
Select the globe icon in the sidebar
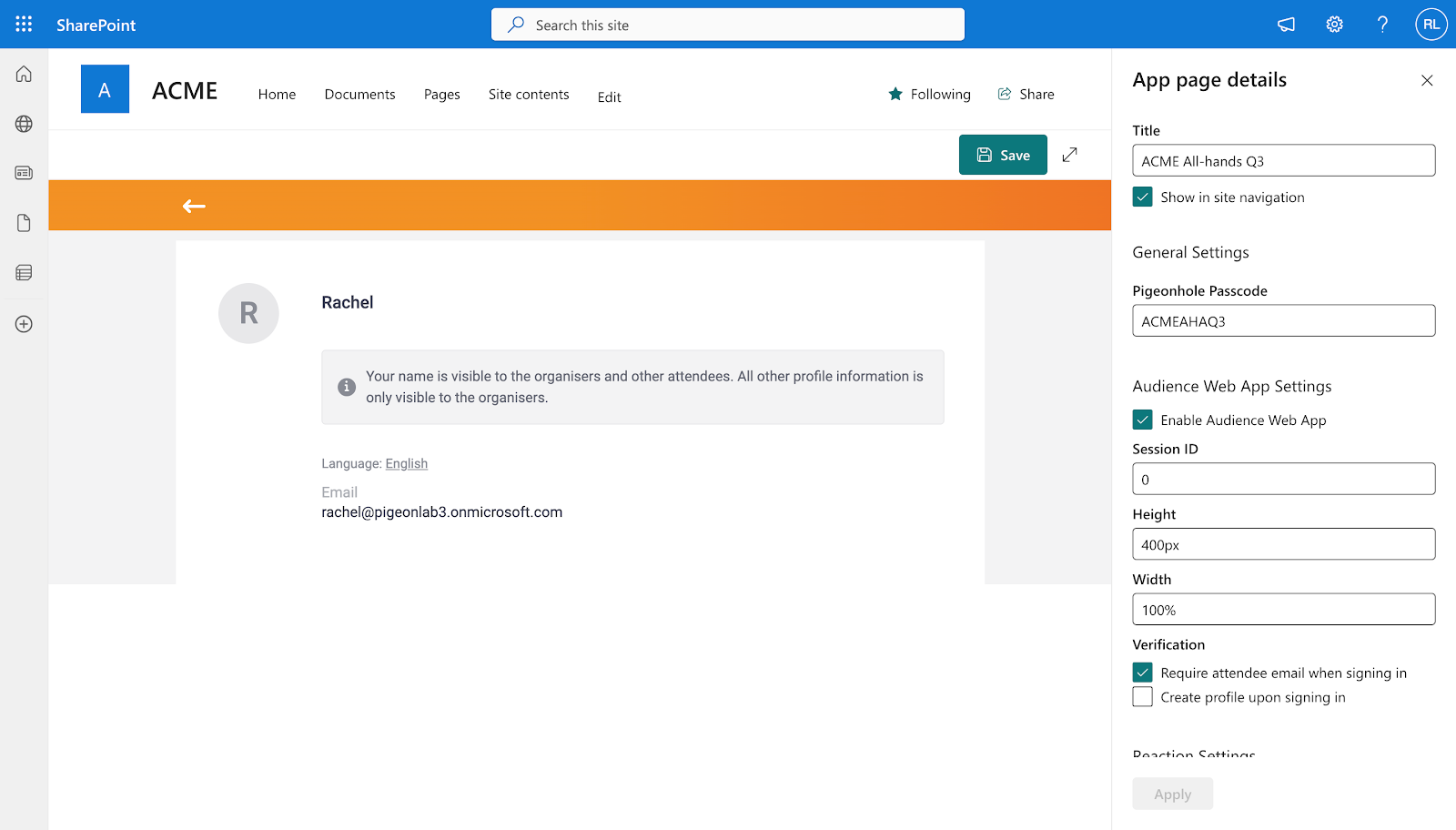tap(23, 125)
